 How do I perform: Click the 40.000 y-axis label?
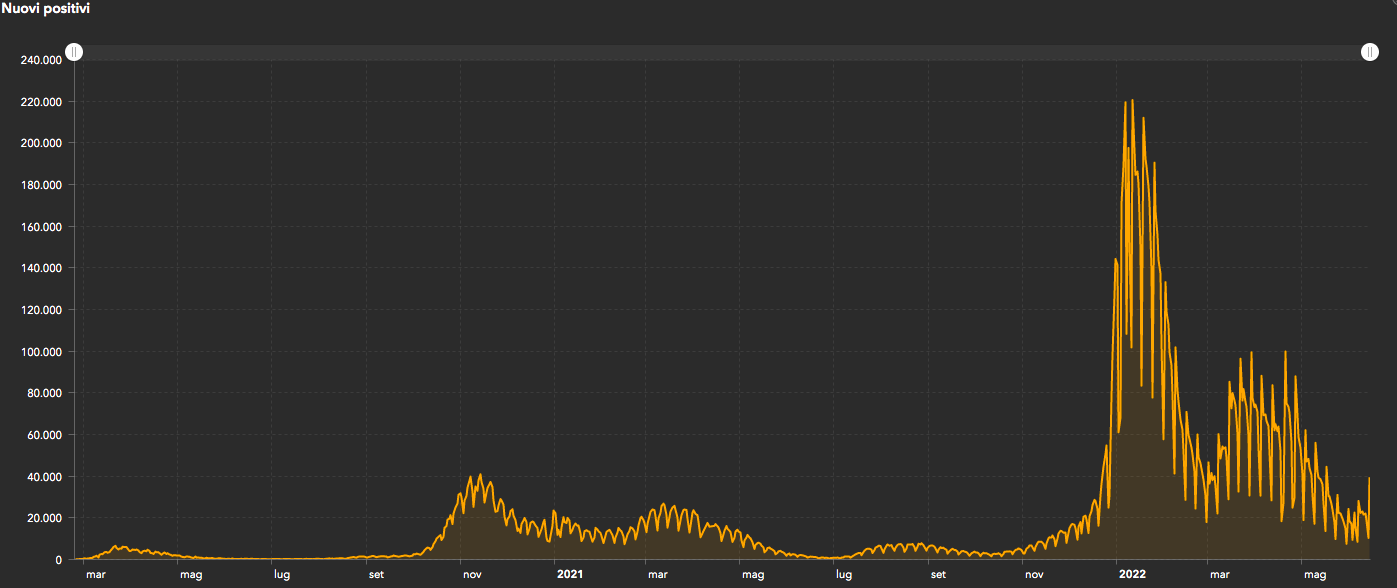tap(44, 477)
